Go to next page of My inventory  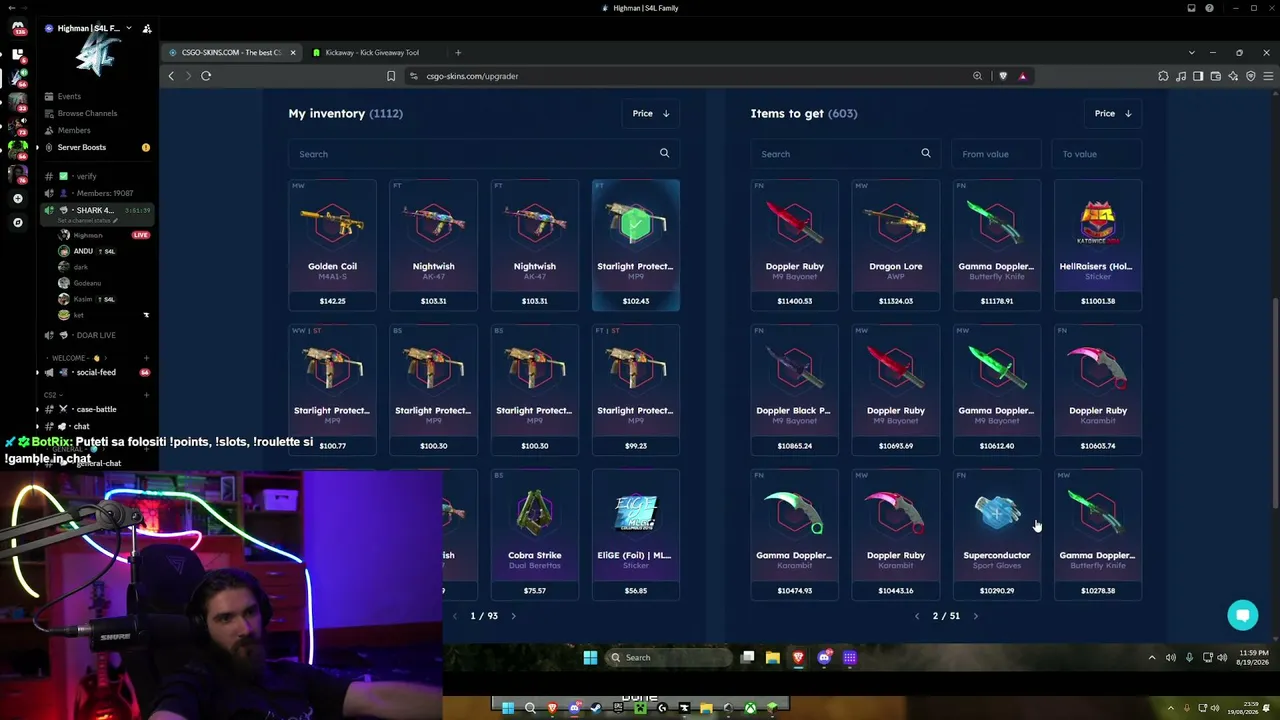click(x=514, y=616)
